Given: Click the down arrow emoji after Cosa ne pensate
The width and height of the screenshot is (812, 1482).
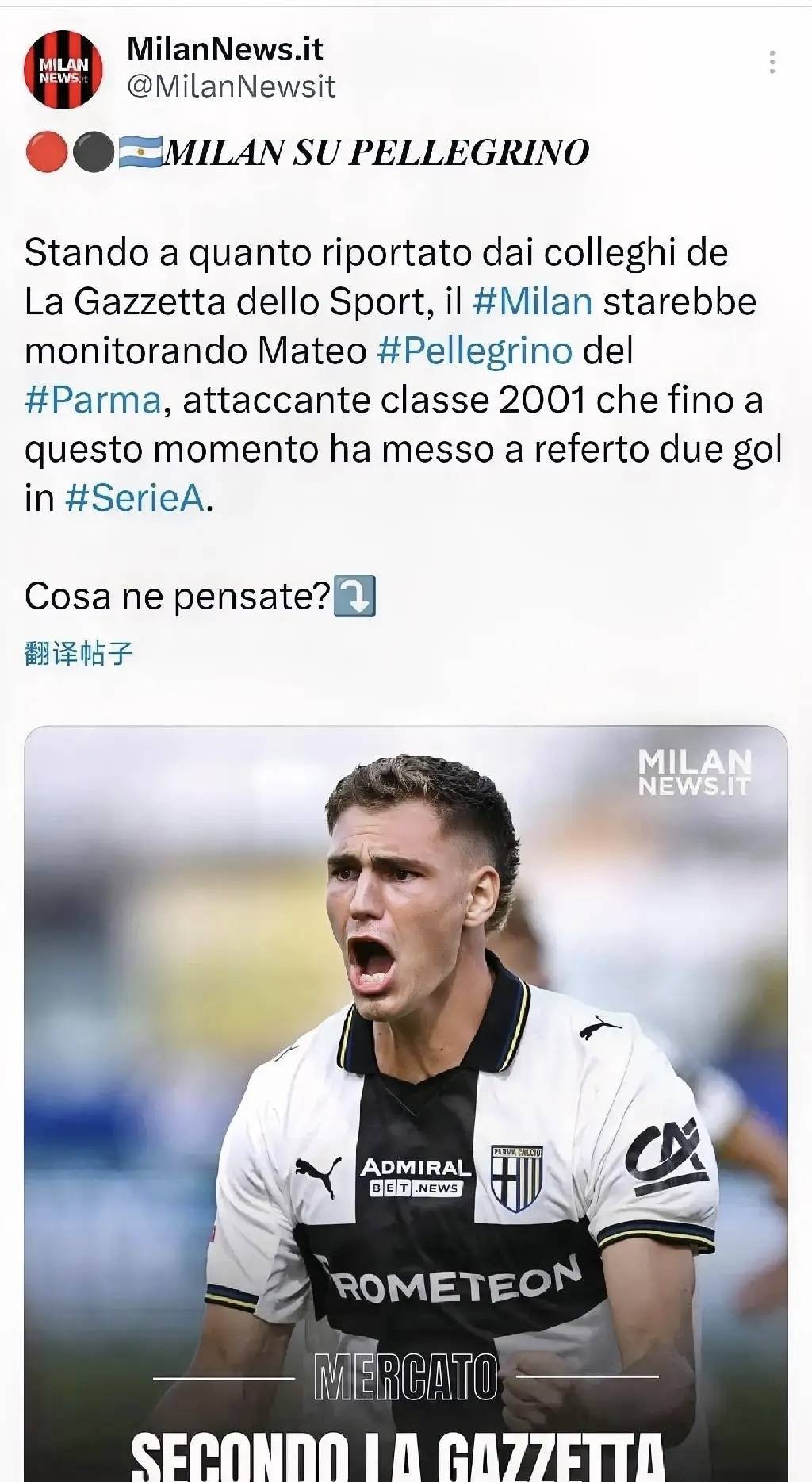Looking at the screenshot, I should pyautogui.click(x=354, y=597).
